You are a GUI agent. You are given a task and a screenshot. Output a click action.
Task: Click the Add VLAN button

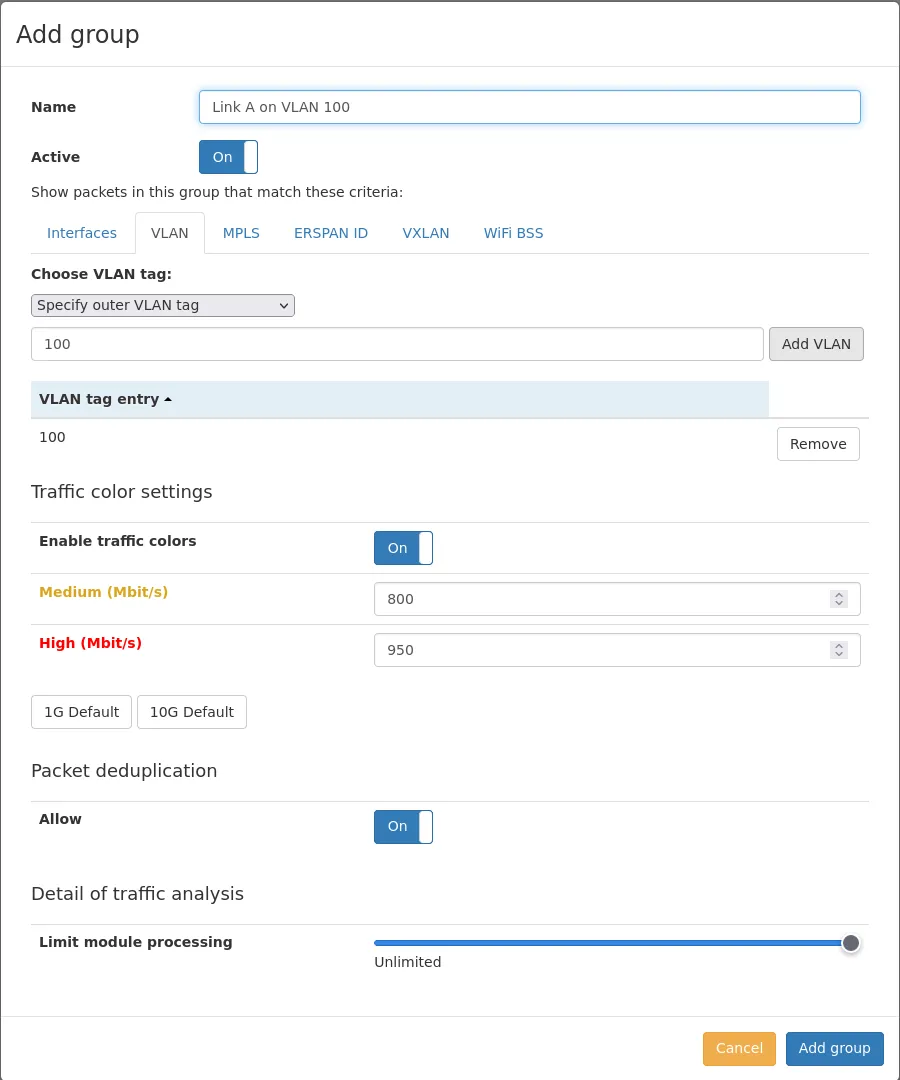click(x=816, y=344)
